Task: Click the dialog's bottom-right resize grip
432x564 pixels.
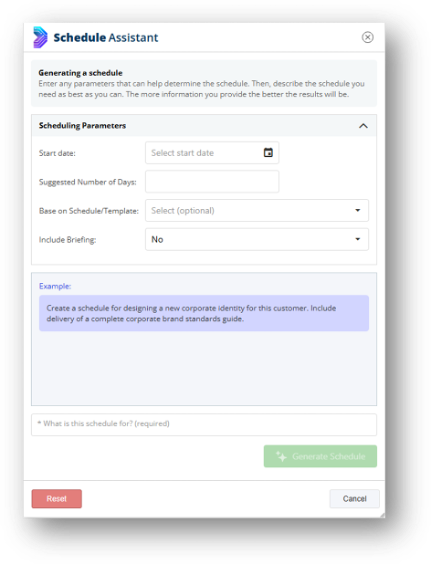Action: [x=382, y=515]
